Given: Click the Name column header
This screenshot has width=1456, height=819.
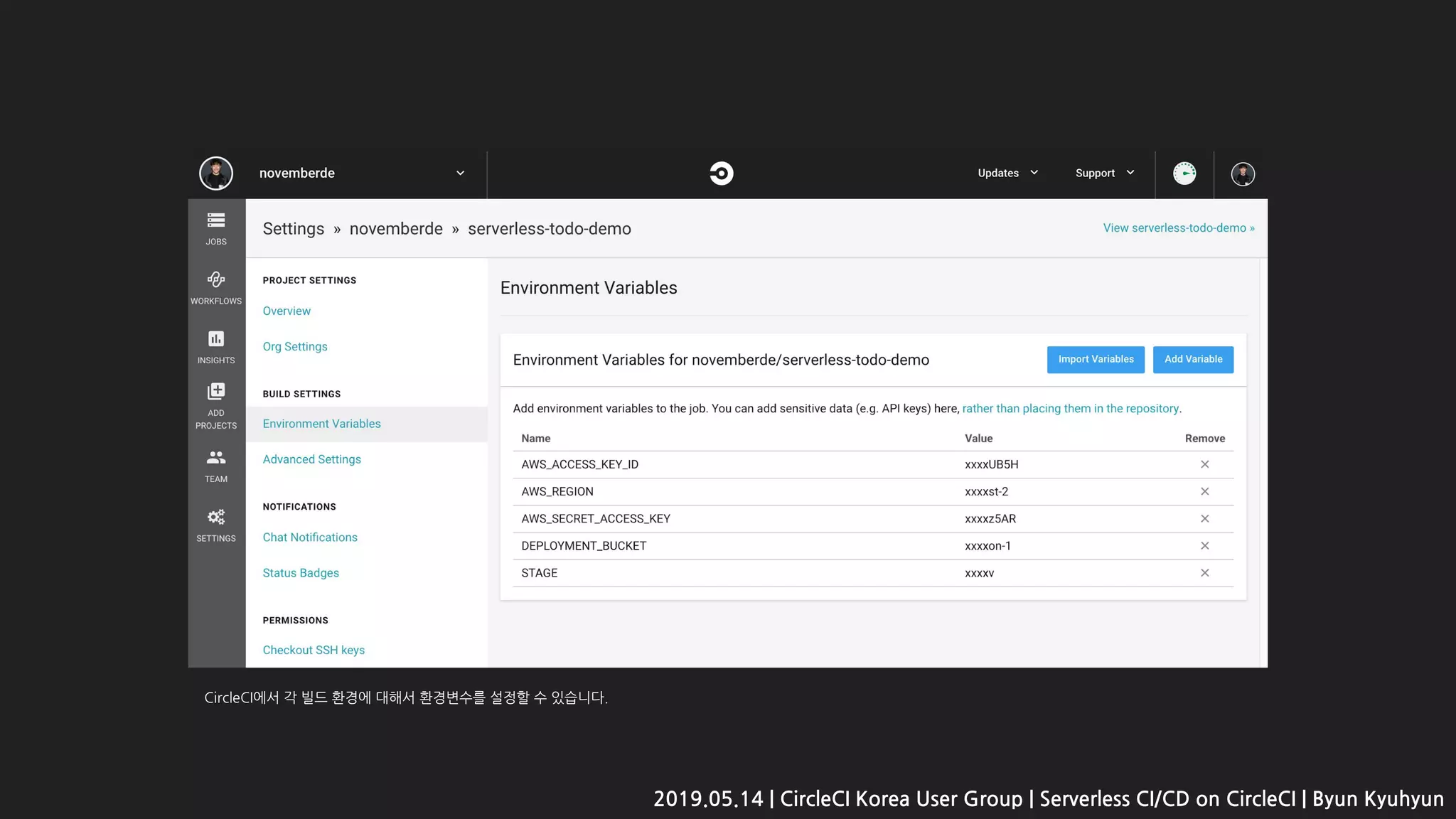Looking at the screenshot, I should [535, 438].
